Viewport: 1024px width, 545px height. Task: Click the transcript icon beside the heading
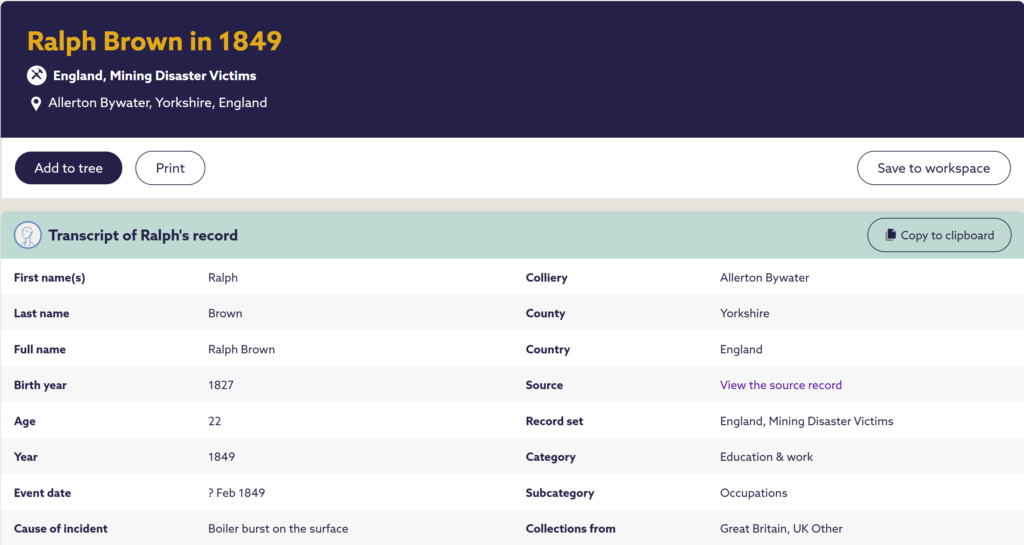27,236
